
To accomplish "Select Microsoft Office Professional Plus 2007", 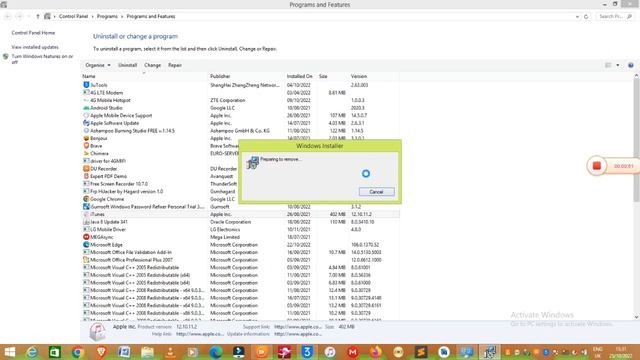I will (x=131, y=260).
